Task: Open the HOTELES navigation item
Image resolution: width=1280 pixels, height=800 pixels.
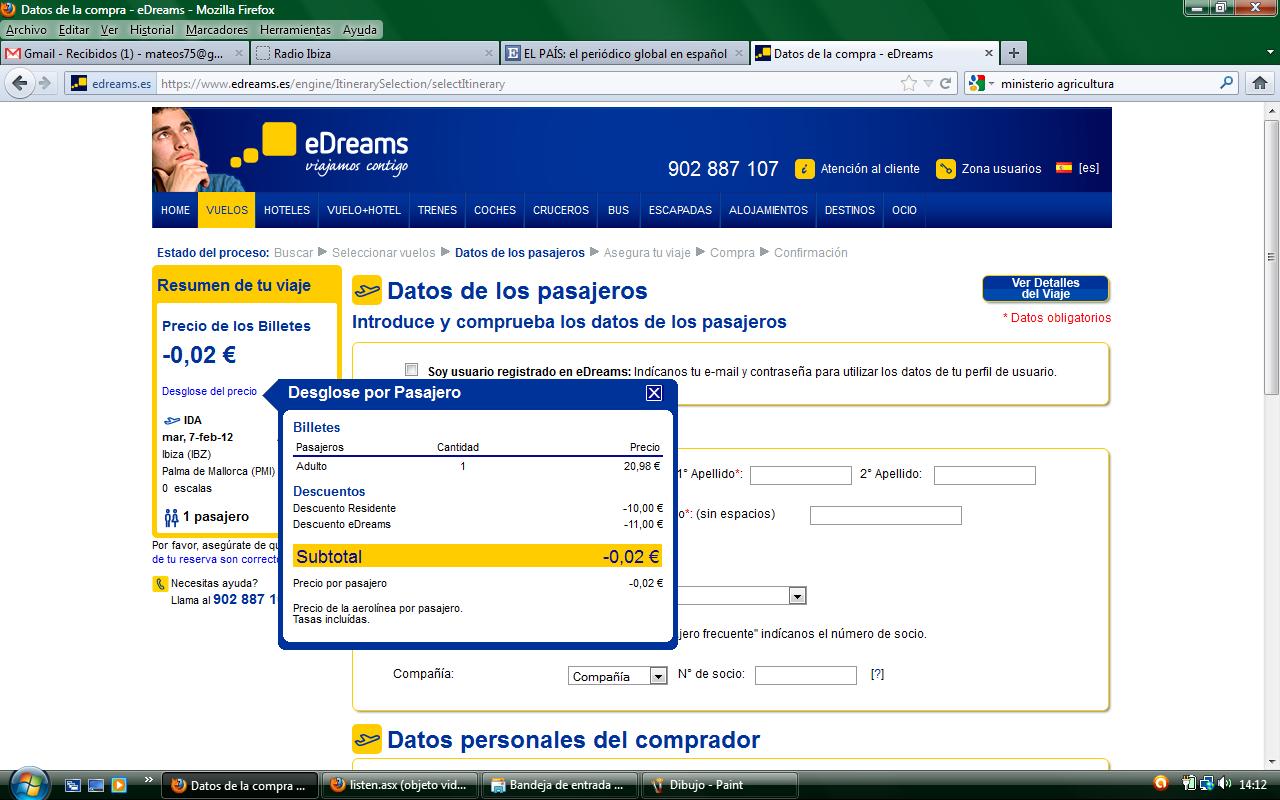Action: point(287,210)
